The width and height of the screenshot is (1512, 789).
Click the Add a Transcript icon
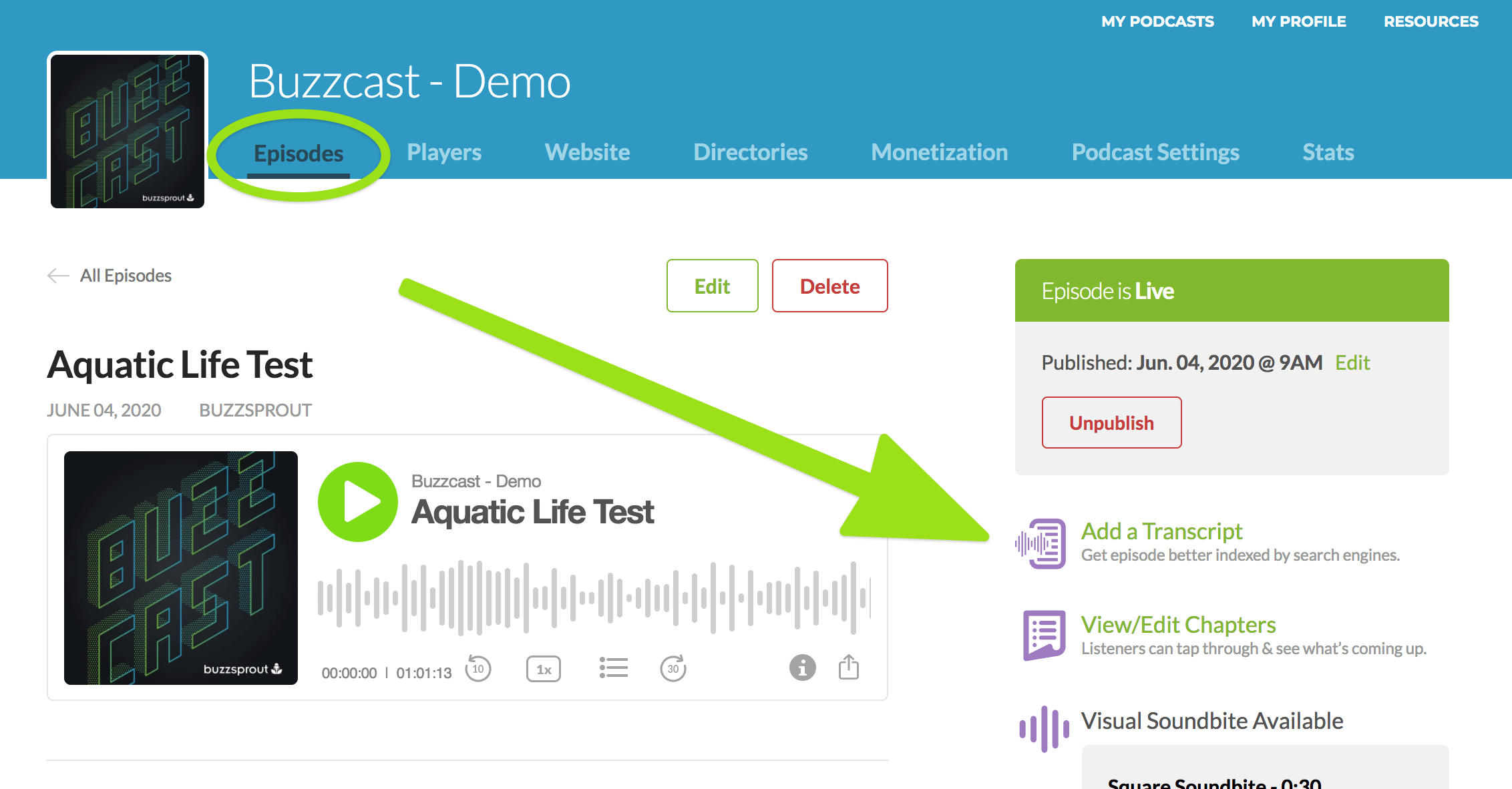(x=1041, y=543)
